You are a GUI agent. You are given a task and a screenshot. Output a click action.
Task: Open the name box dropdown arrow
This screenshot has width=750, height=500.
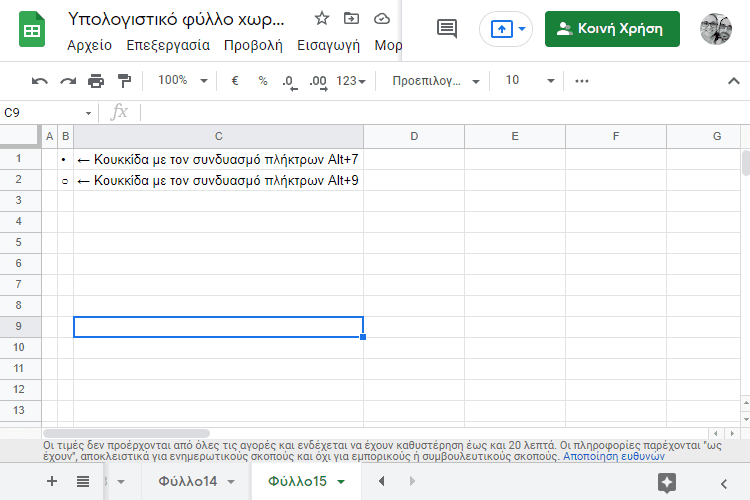tap(88, 113)
